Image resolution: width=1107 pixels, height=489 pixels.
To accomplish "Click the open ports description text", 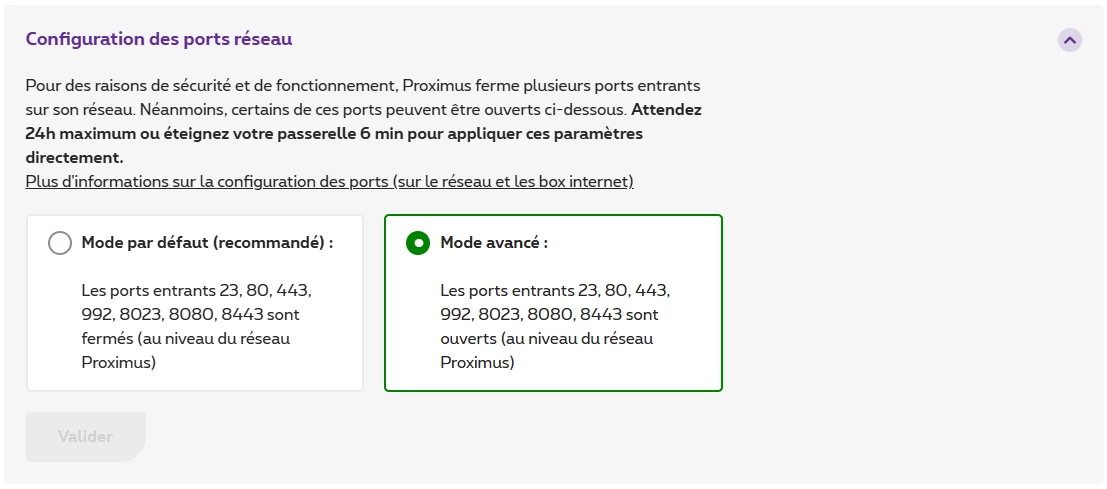I will pos(555,327).
